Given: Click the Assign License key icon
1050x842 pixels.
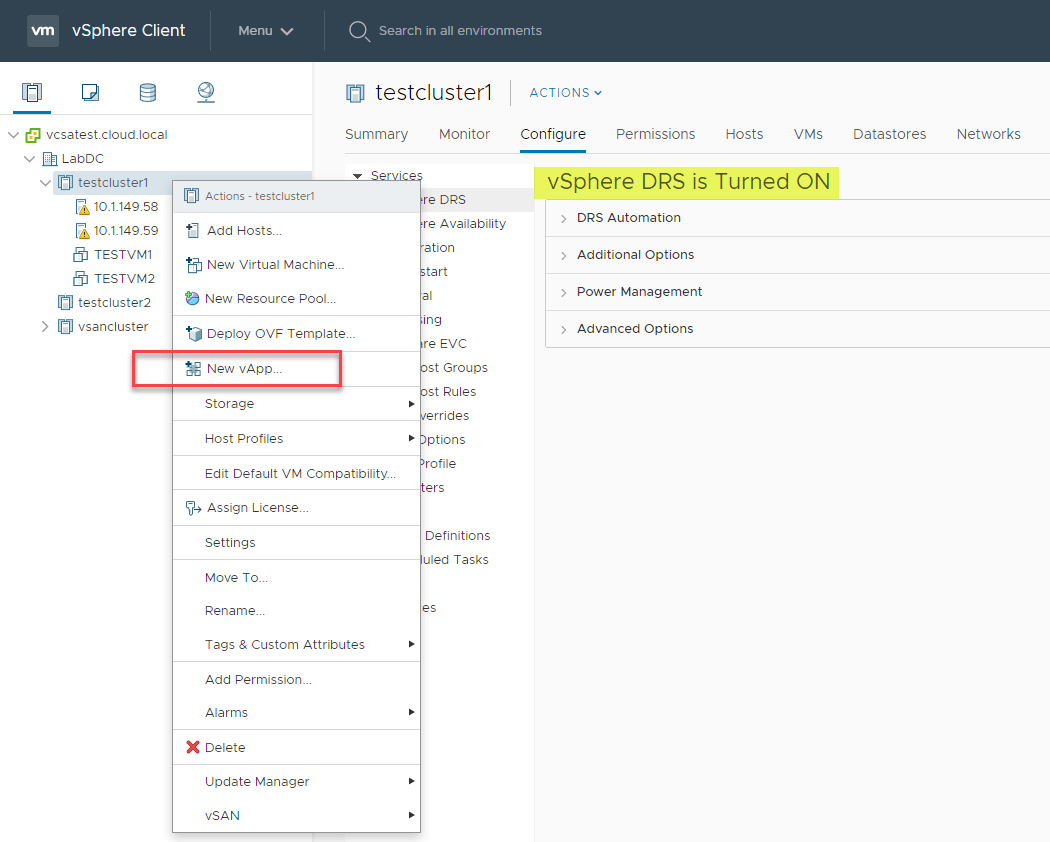Looking at the screenshot, I should (194, 508).
